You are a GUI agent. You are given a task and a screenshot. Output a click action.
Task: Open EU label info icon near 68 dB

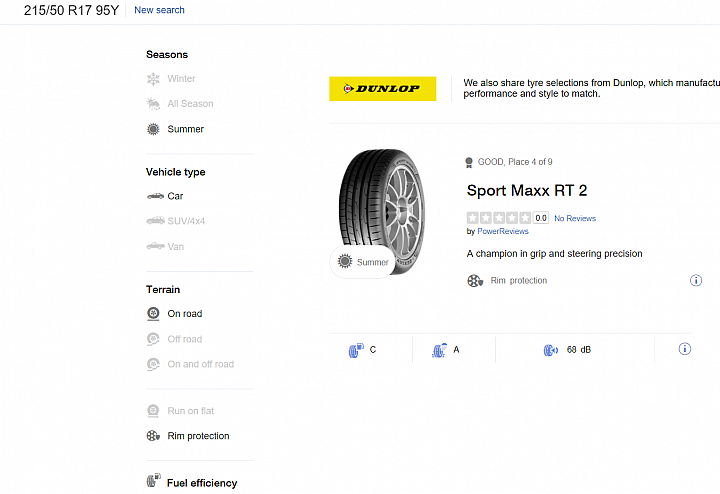pyautogui.click(x=684, y=349)
